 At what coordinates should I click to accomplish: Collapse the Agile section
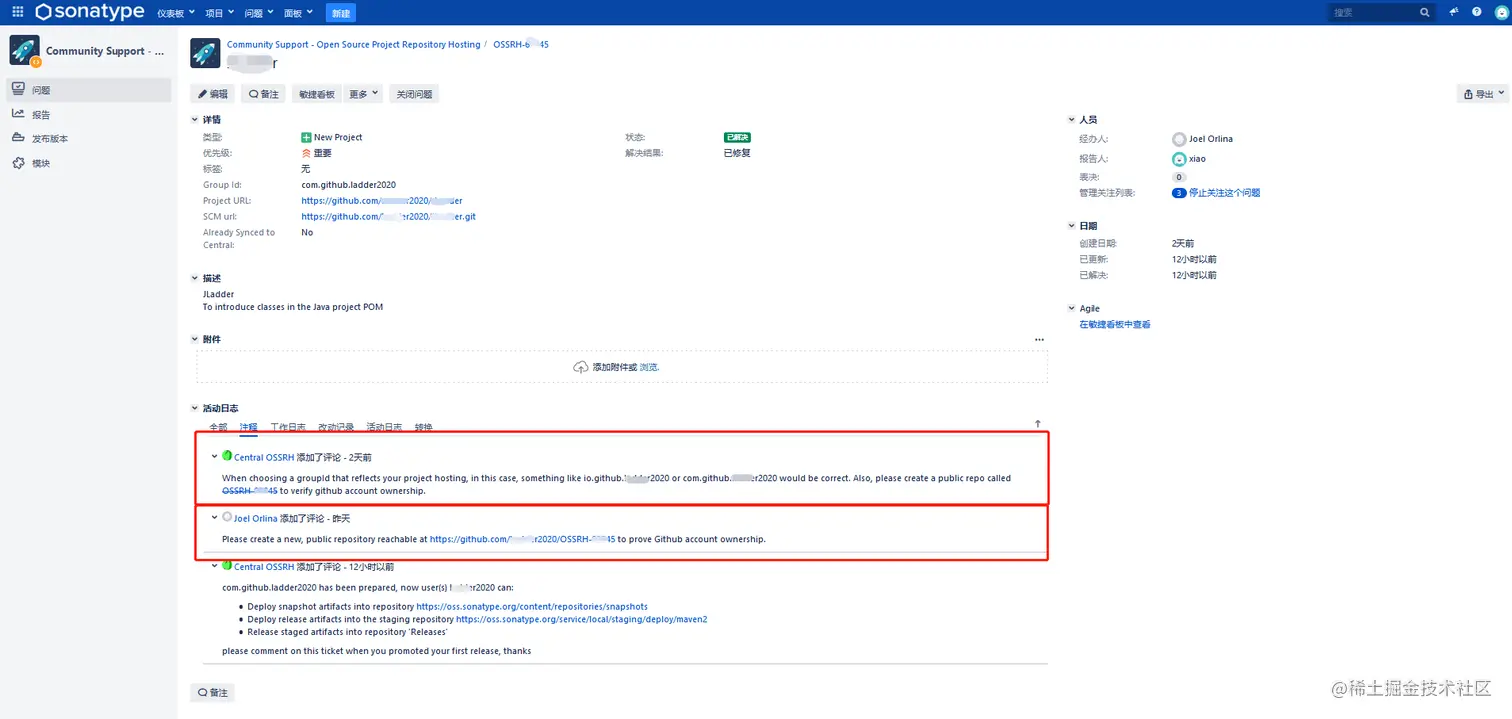pos(1071,308)
